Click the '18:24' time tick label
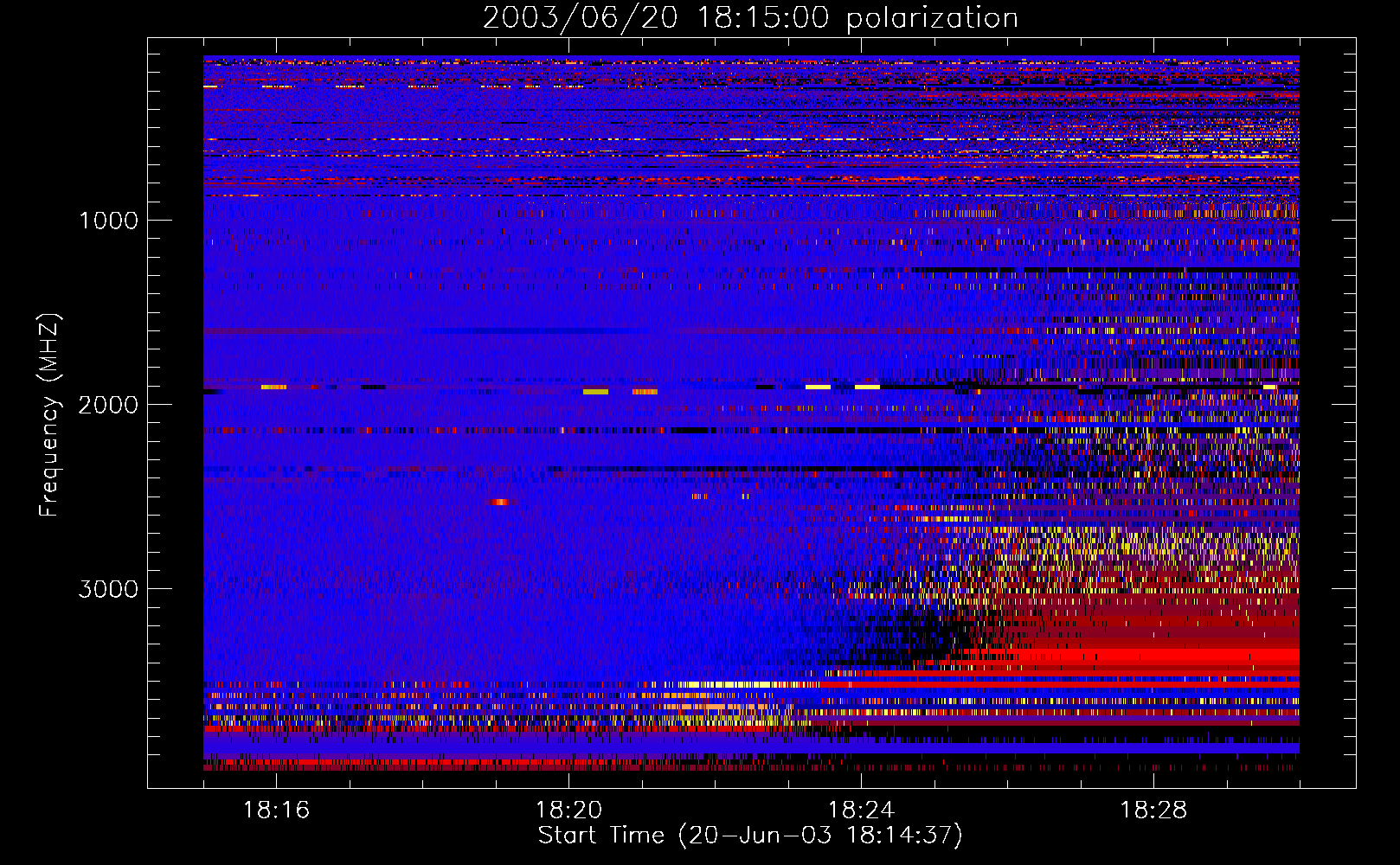 point(861,810)
